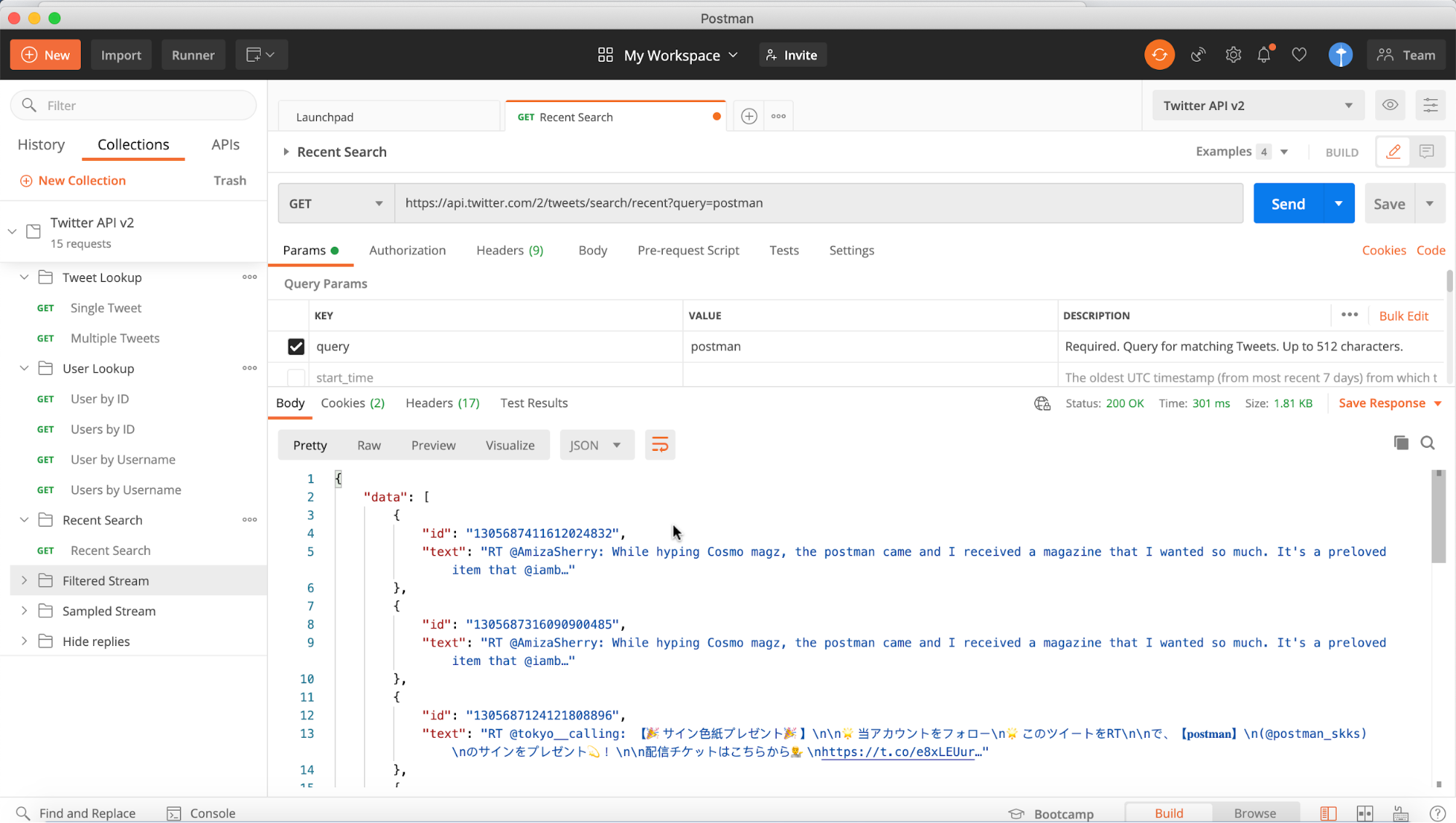The height and width of the screenshot is (823, 1456).
Task: Click the URL input field
Action: coord(817,202)
